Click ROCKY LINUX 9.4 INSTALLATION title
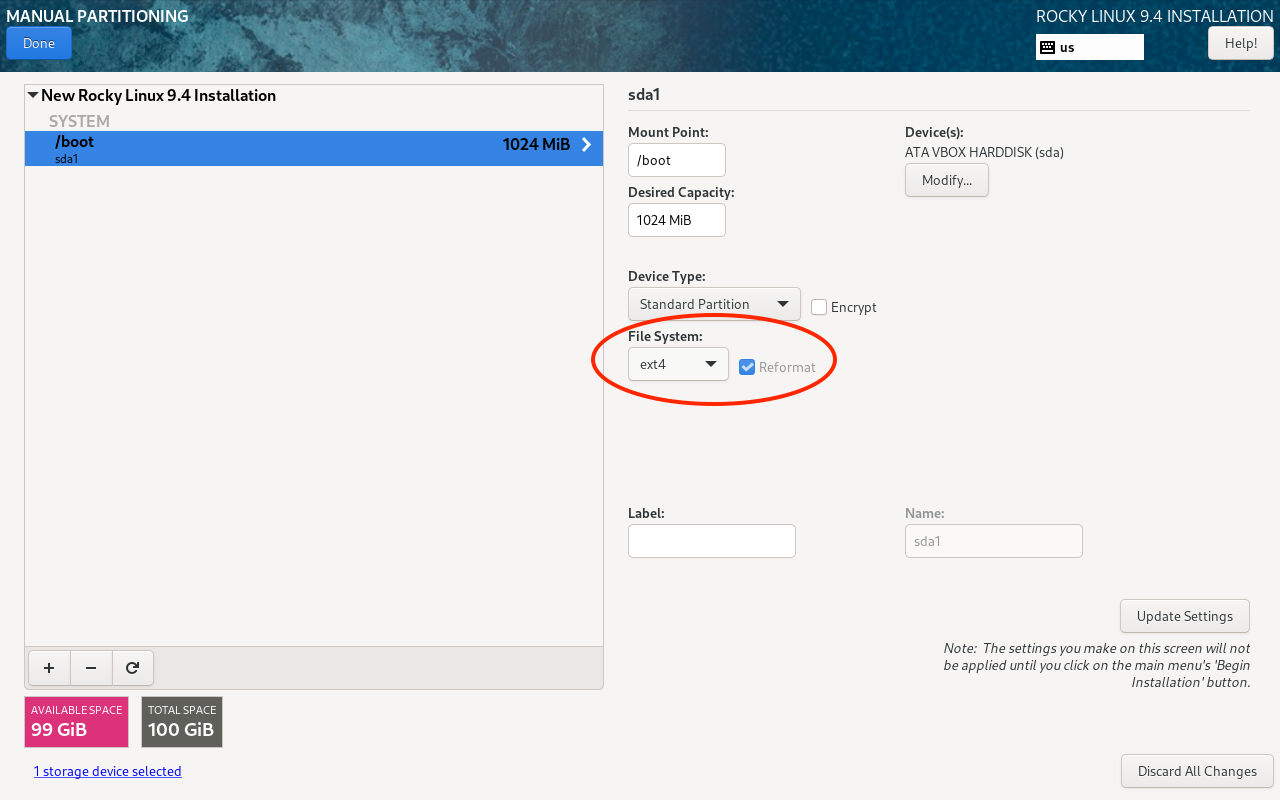1280x800 pixels. coord(1154,16)
